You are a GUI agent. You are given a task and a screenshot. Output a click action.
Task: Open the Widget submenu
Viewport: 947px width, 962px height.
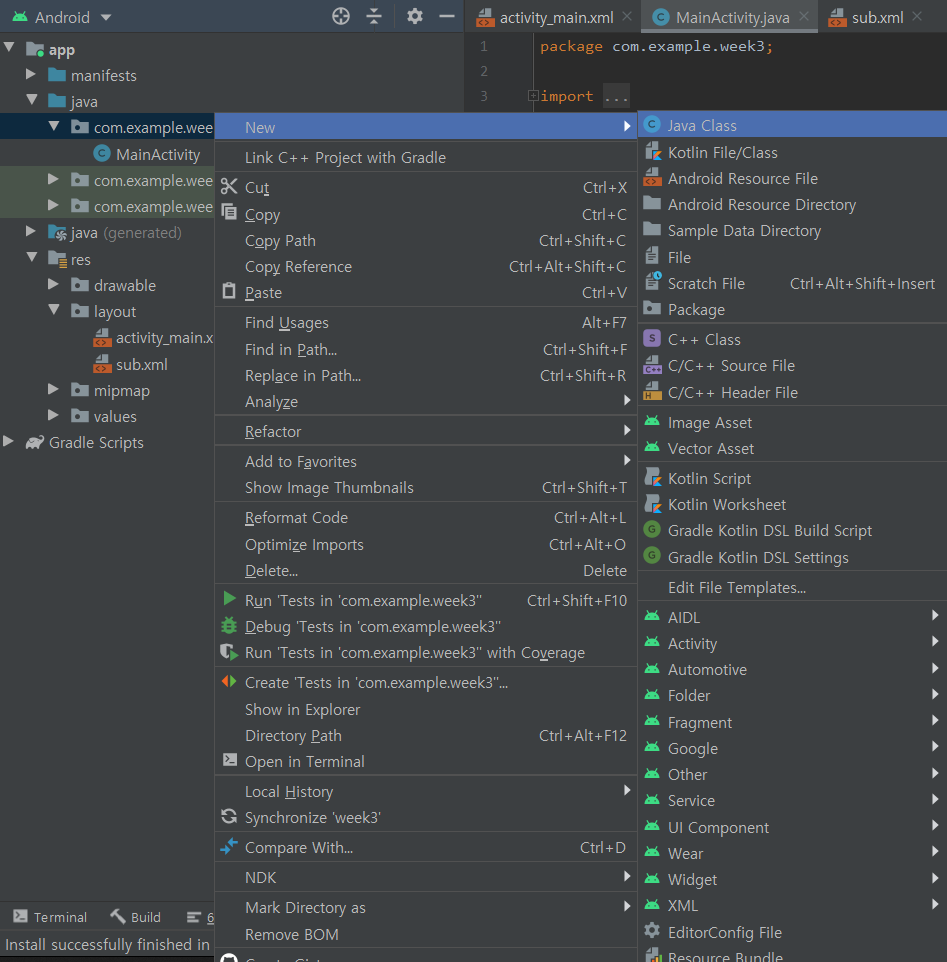coord(792,879)
